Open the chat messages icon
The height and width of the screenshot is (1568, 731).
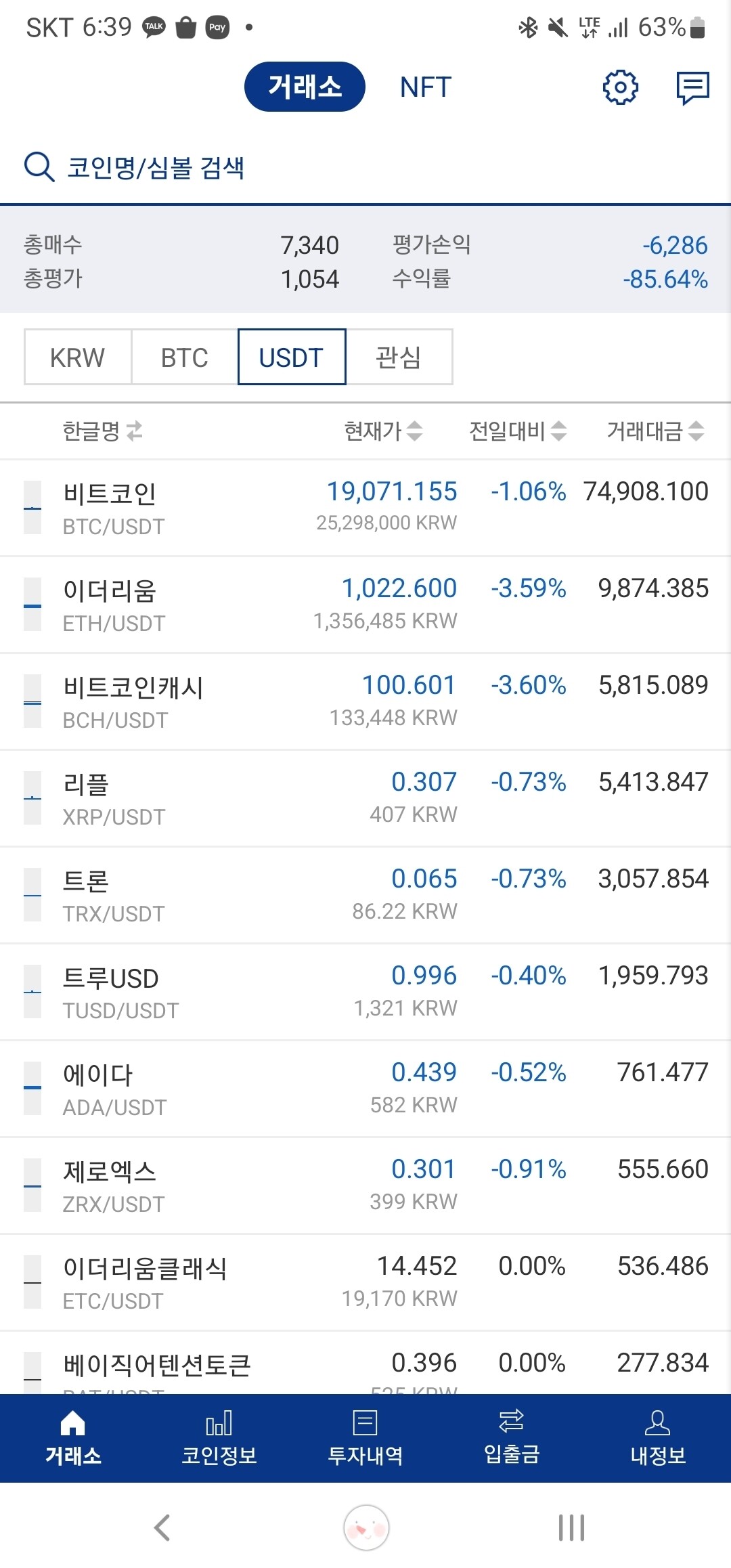[692, 88]
